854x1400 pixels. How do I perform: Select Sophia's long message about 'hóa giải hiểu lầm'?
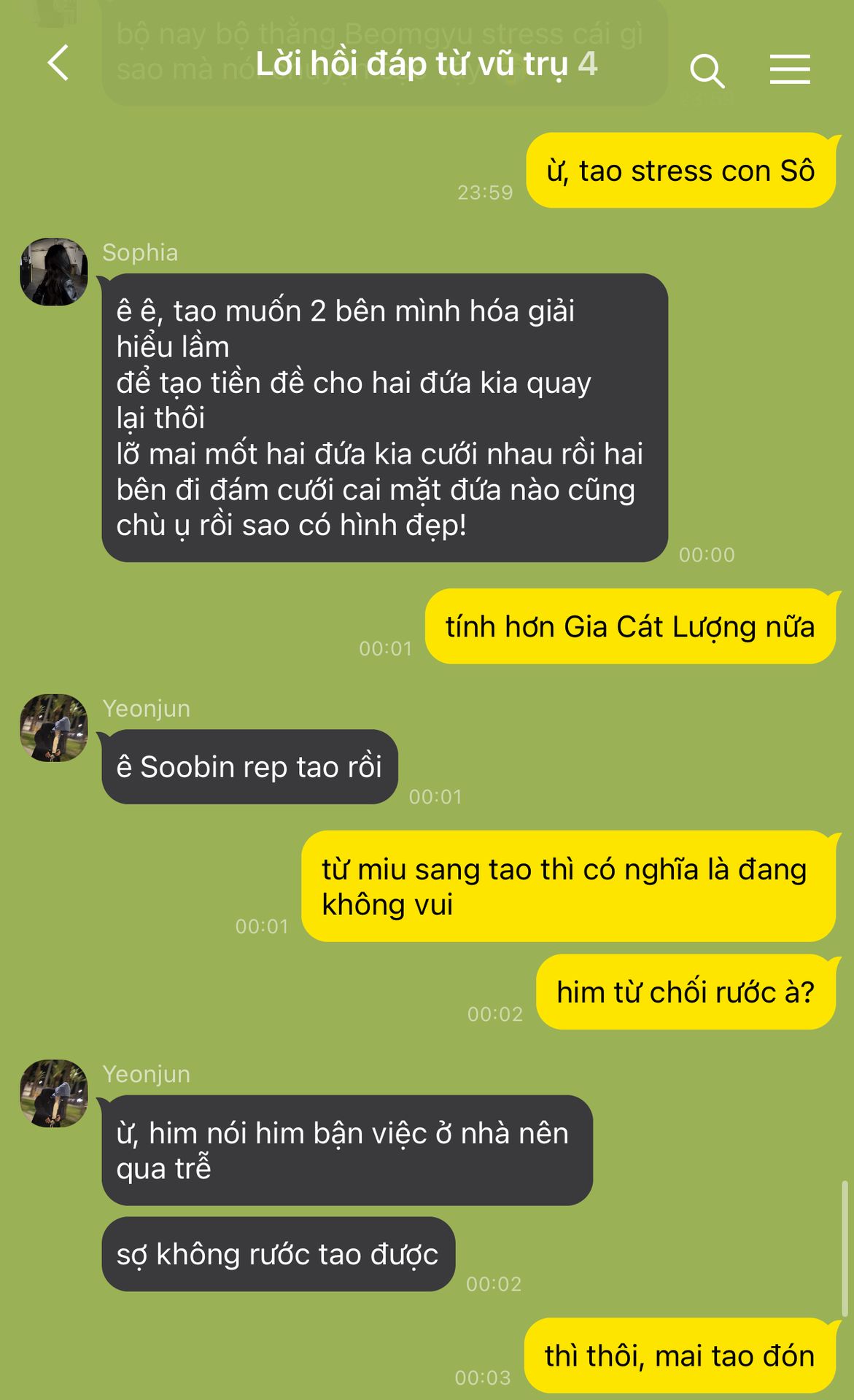point(384,418)
